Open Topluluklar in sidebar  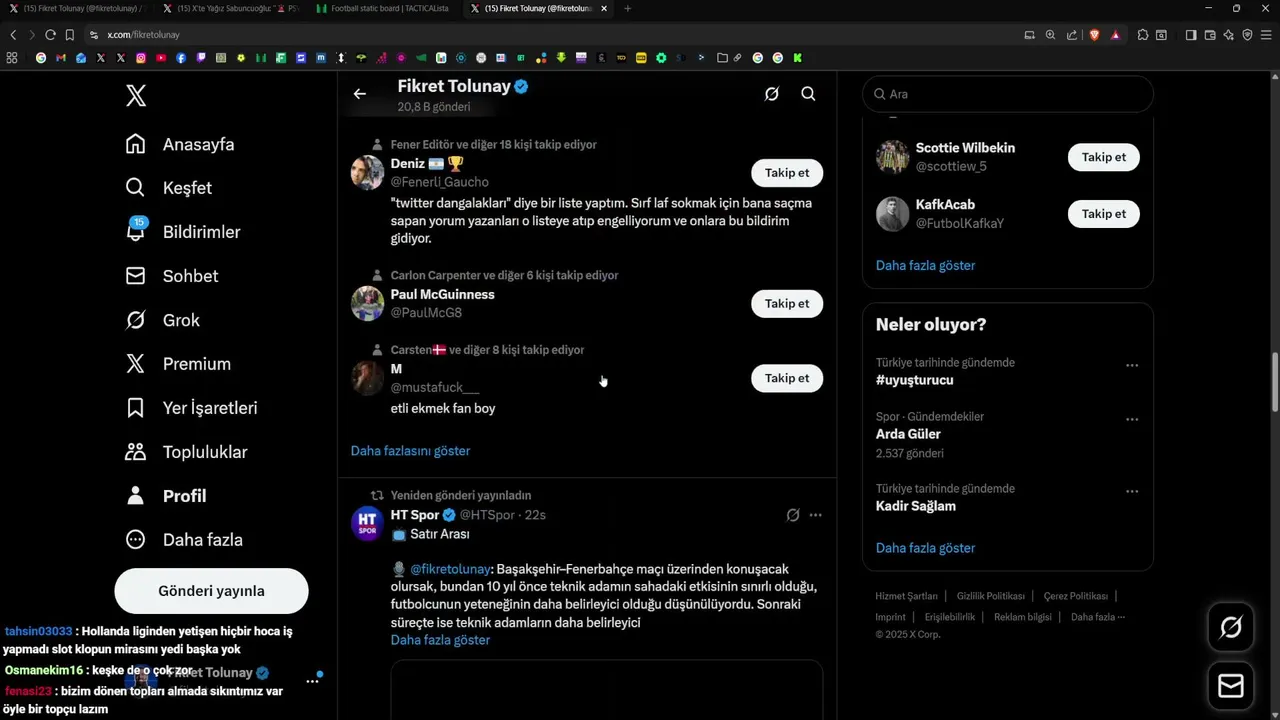click(186, 452)
